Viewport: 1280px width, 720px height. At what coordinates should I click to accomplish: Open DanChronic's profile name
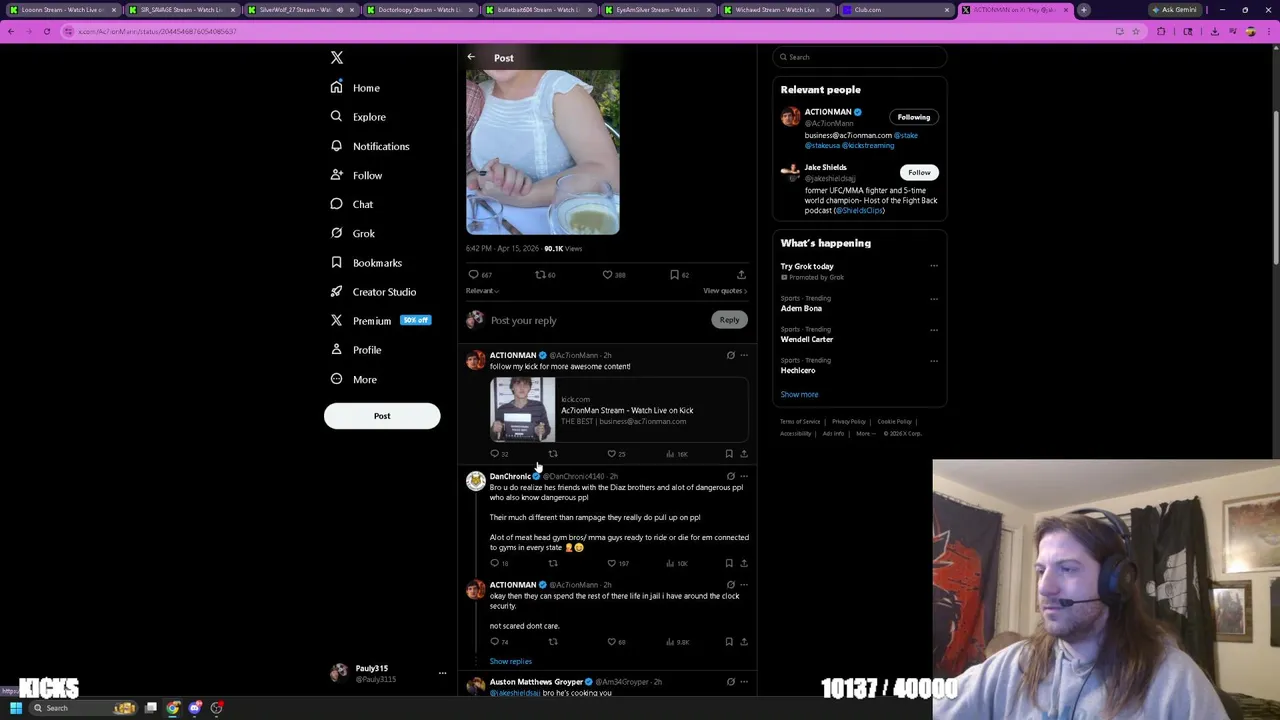click(x=510, y=477)
